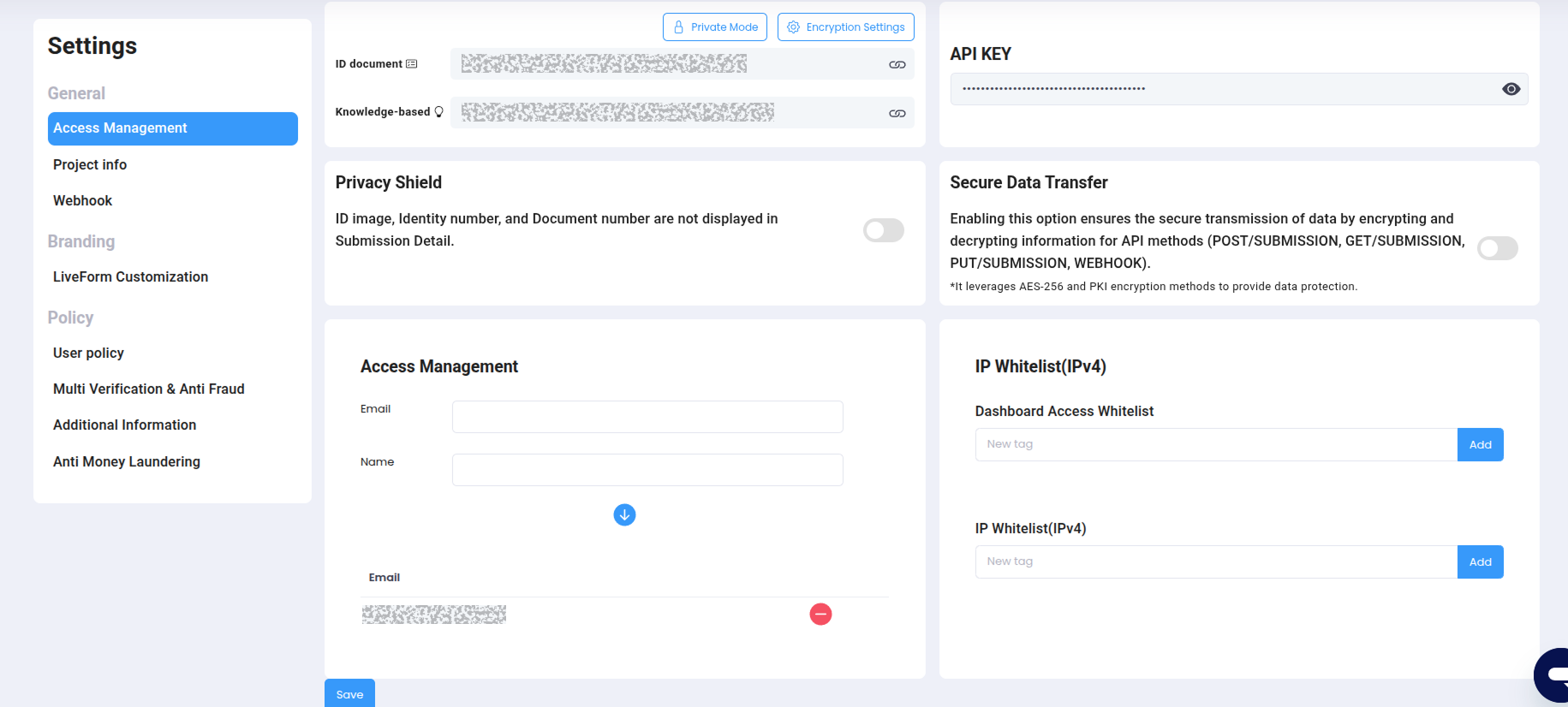Open LiveForm Customization
This screenshot has width=1568, height=707.
[x=130, y=276]
